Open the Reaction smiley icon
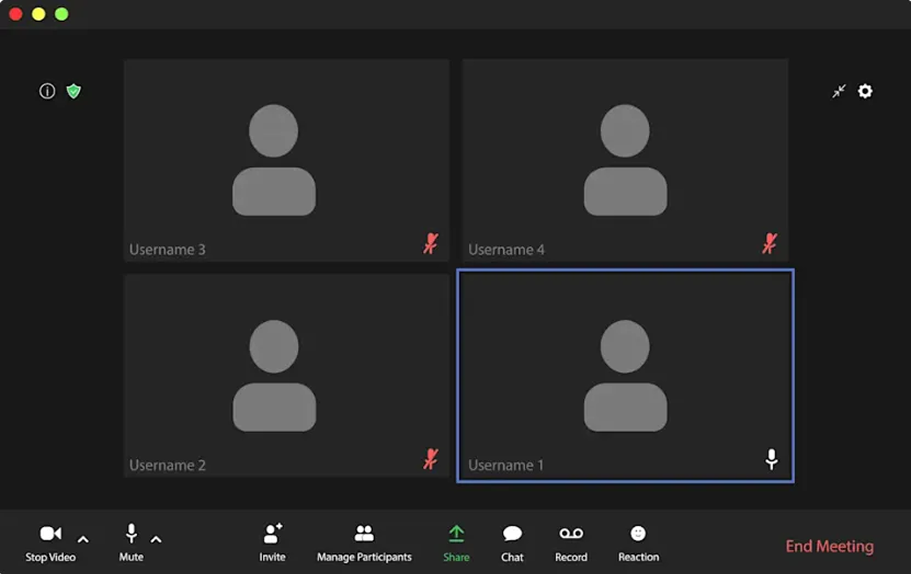 point(638,534)
